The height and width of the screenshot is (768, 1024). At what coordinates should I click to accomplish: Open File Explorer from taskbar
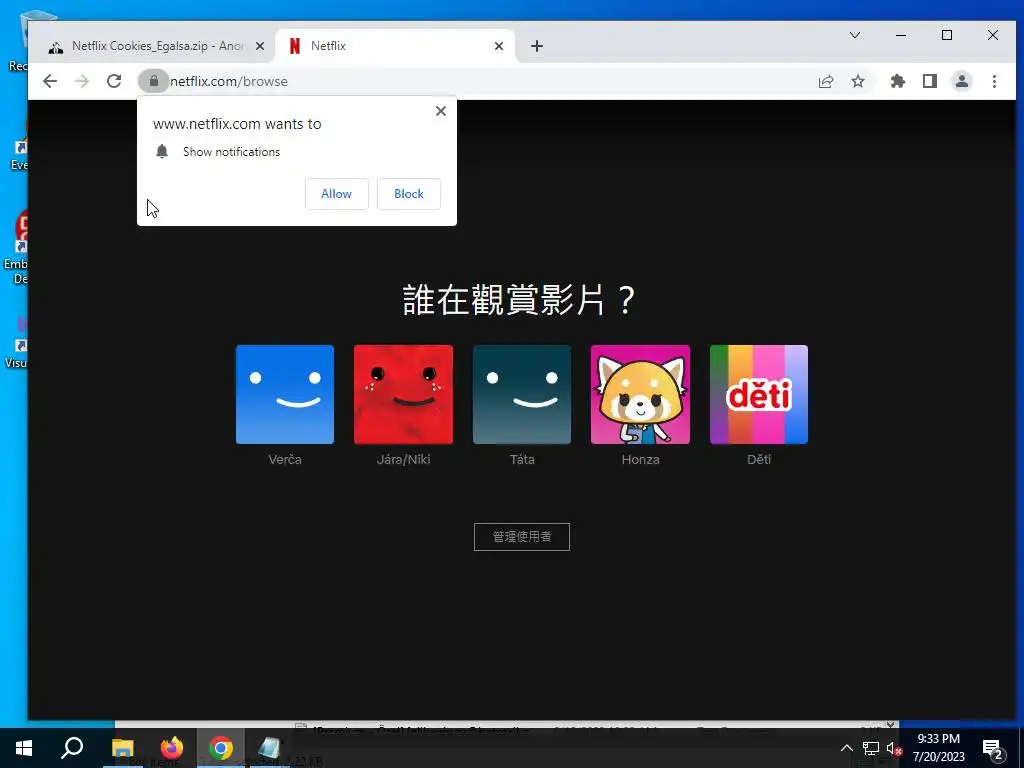tap(123, 748)
